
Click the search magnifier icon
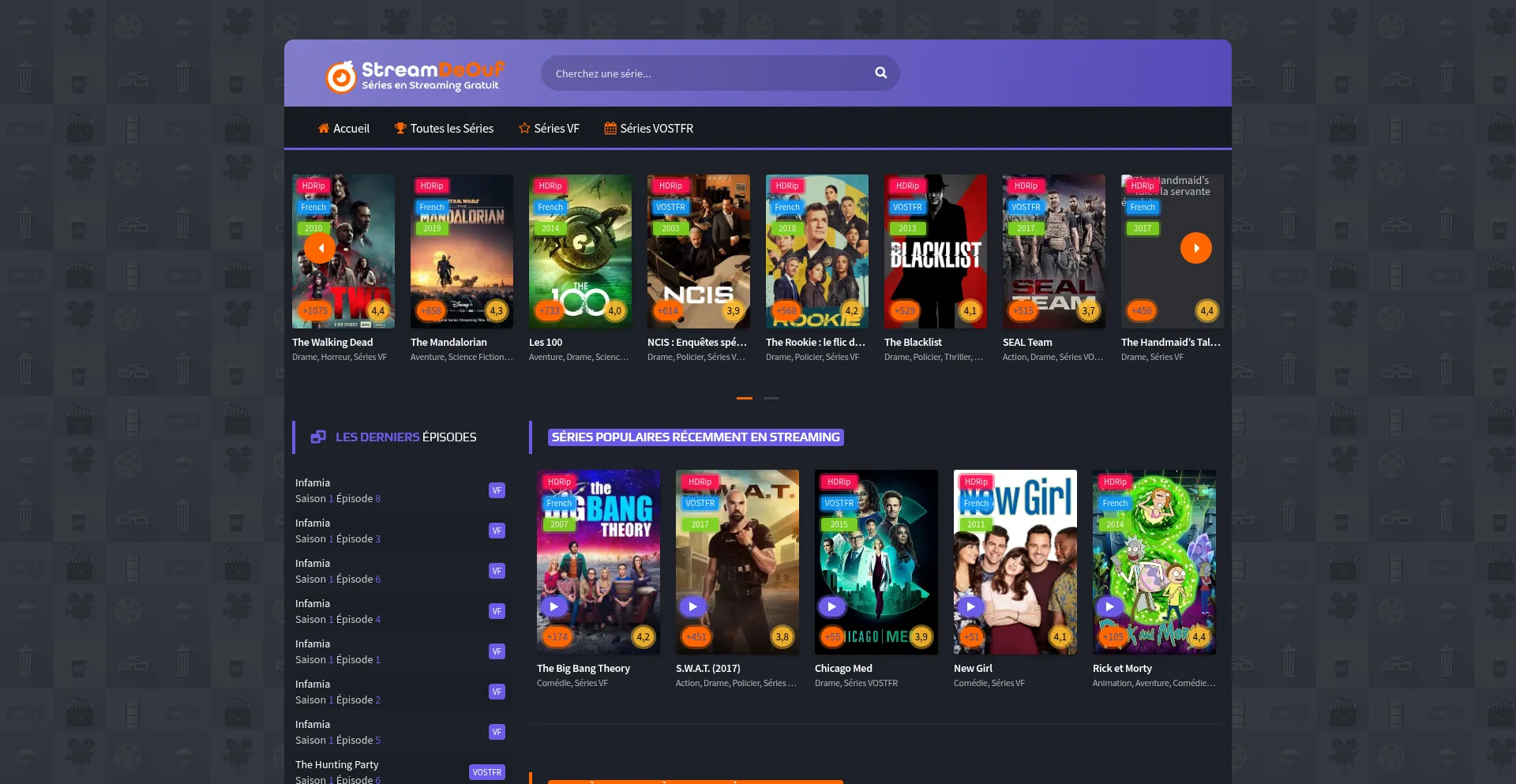(881, 73)
